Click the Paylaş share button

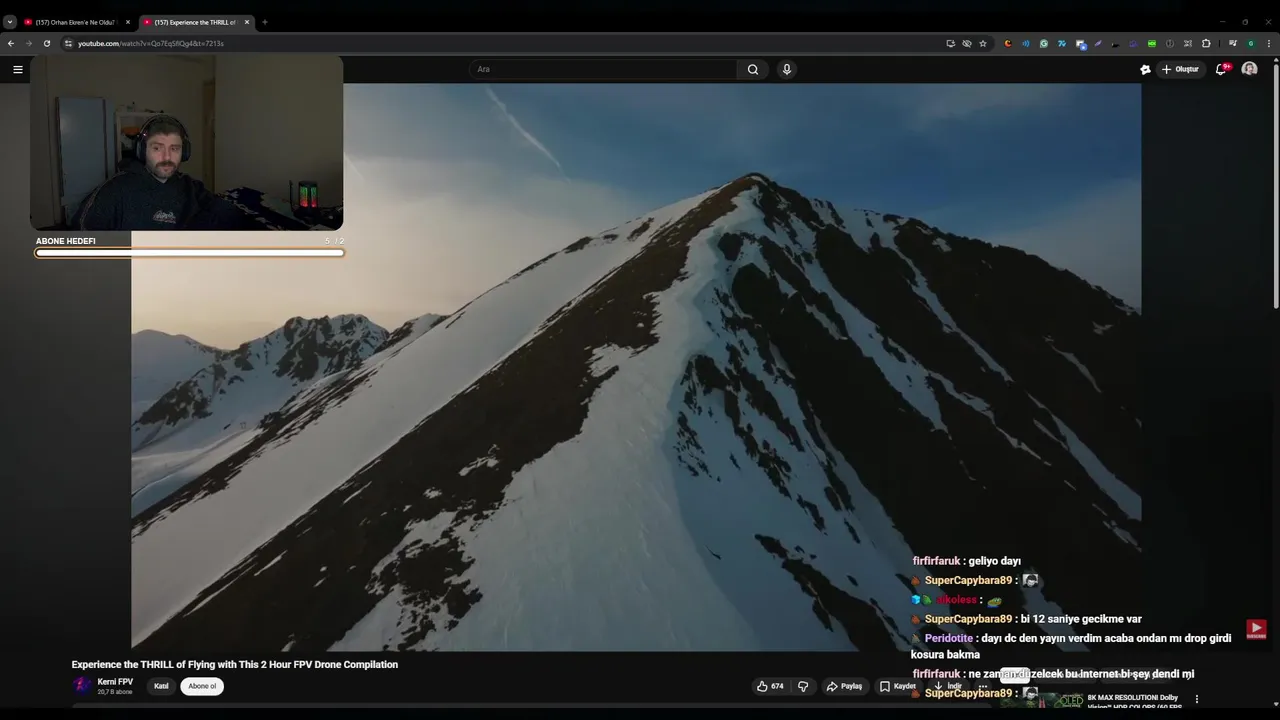[844, 686]
